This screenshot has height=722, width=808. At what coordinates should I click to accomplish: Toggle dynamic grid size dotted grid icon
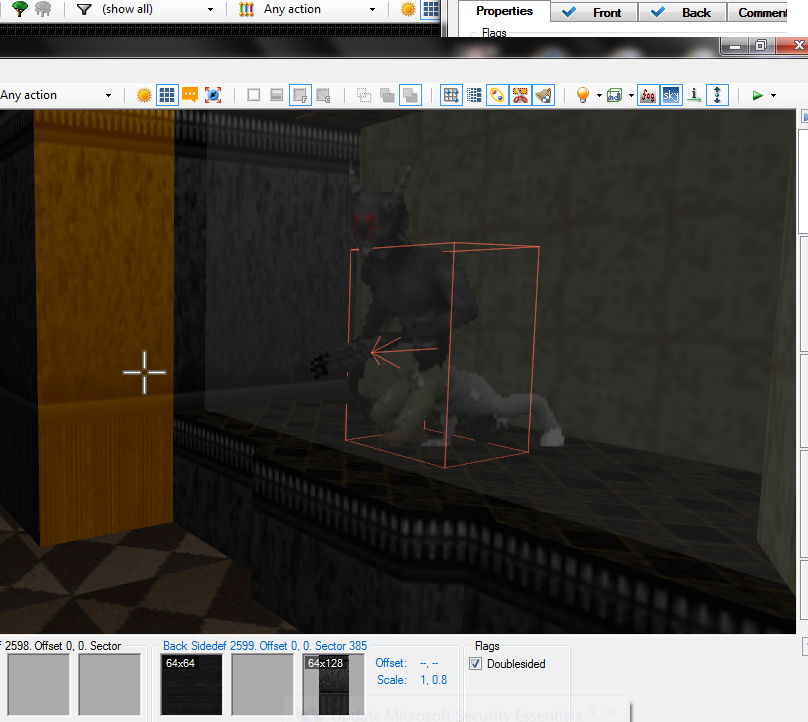coord(474,95)
